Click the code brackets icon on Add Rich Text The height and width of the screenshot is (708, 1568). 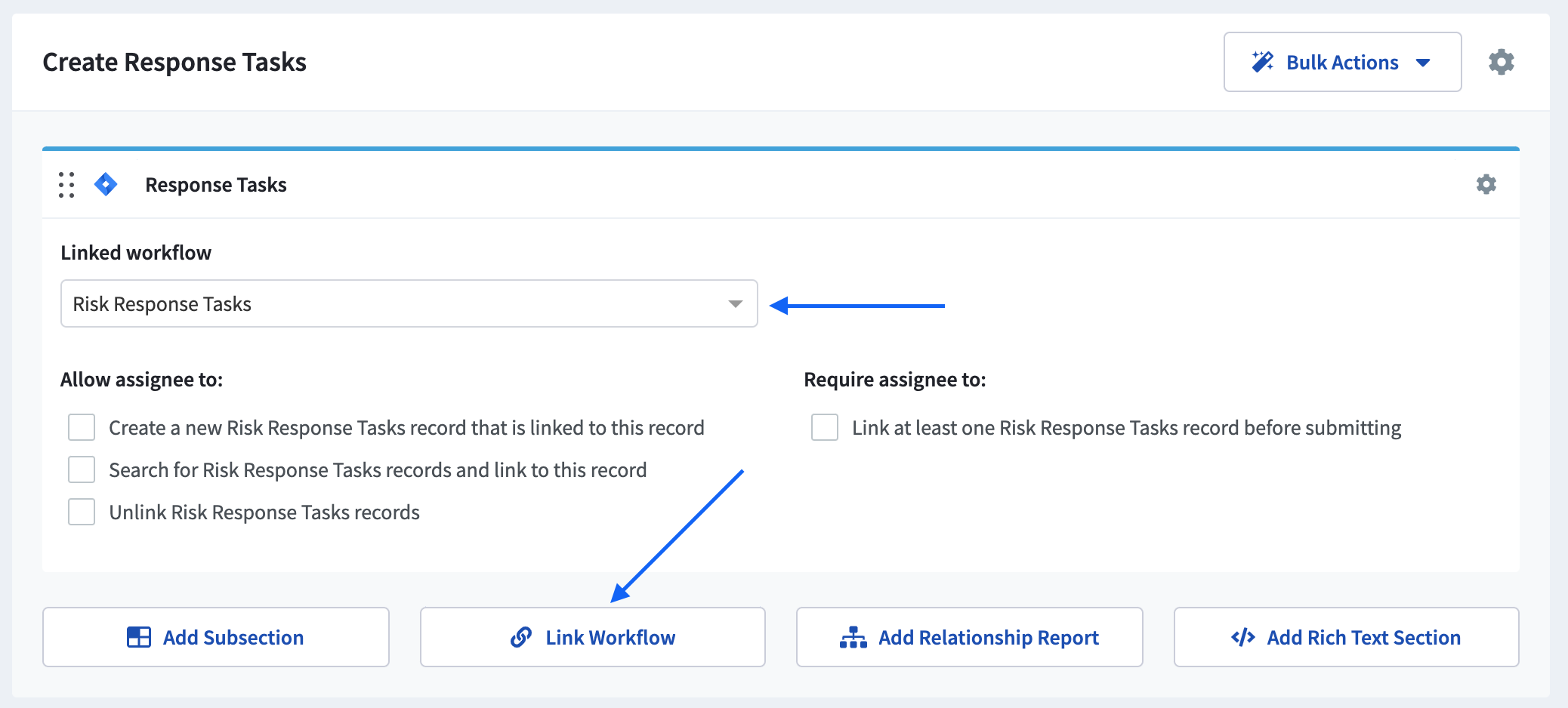(1242, 637)
